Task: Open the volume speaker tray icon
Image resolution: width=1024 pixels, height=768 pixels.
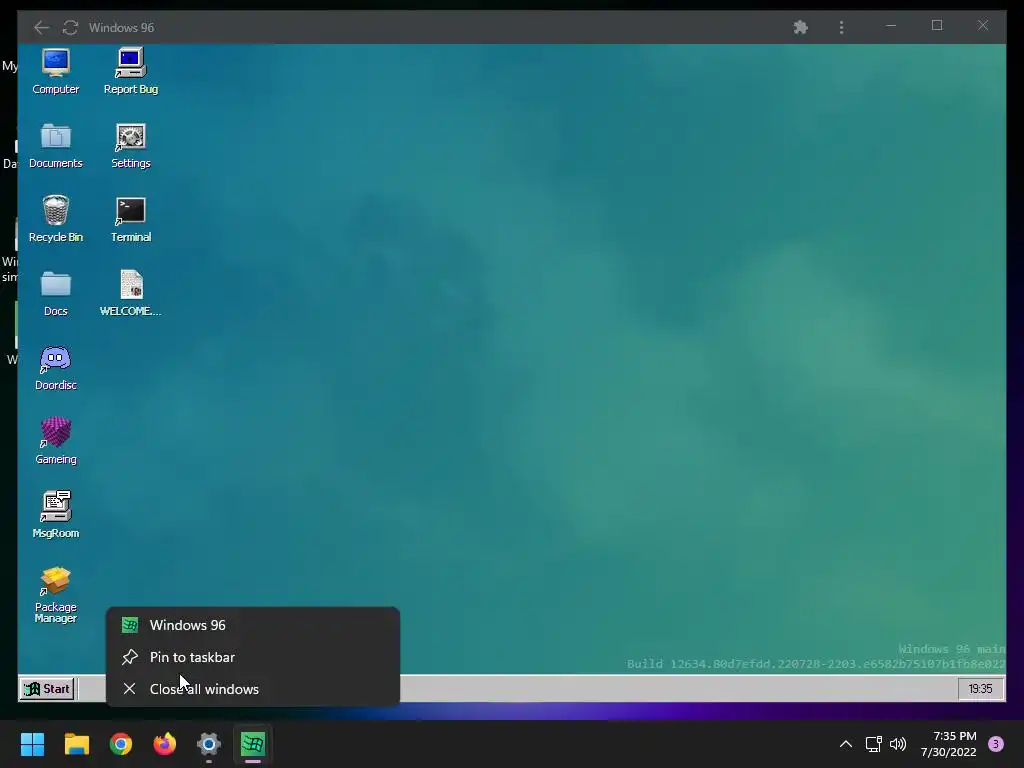Action: click(898, 744)
